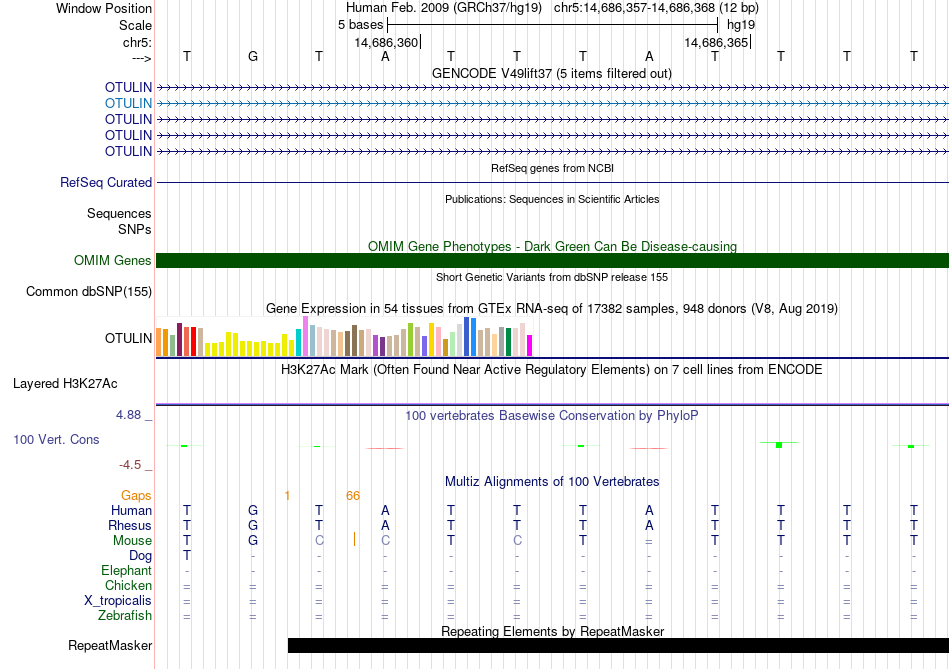950x669 pixels.
Task: Select the X_tropicalis species row label
Action: click(x=118, y=601)
